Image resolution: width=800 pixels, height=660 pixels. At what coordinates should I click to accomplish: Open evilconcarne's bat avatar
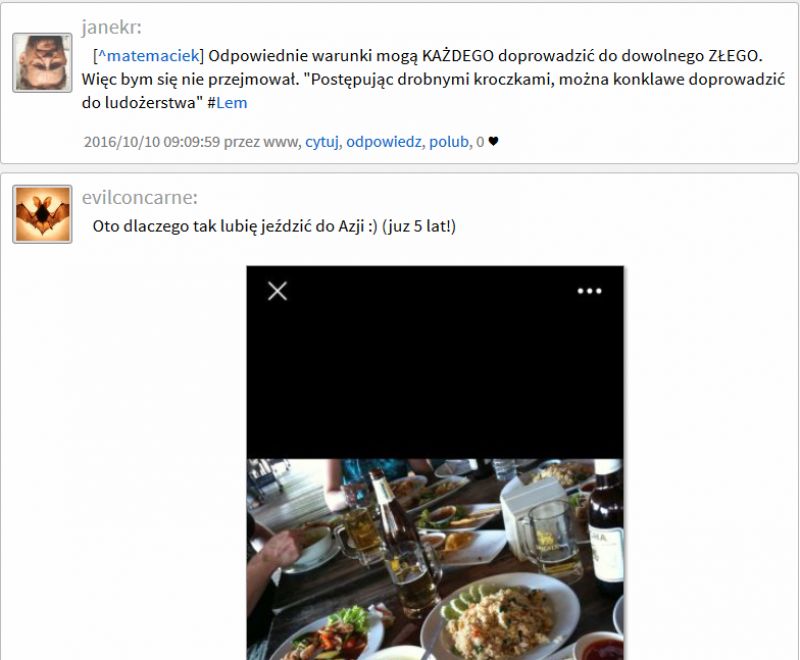(42, 214)
